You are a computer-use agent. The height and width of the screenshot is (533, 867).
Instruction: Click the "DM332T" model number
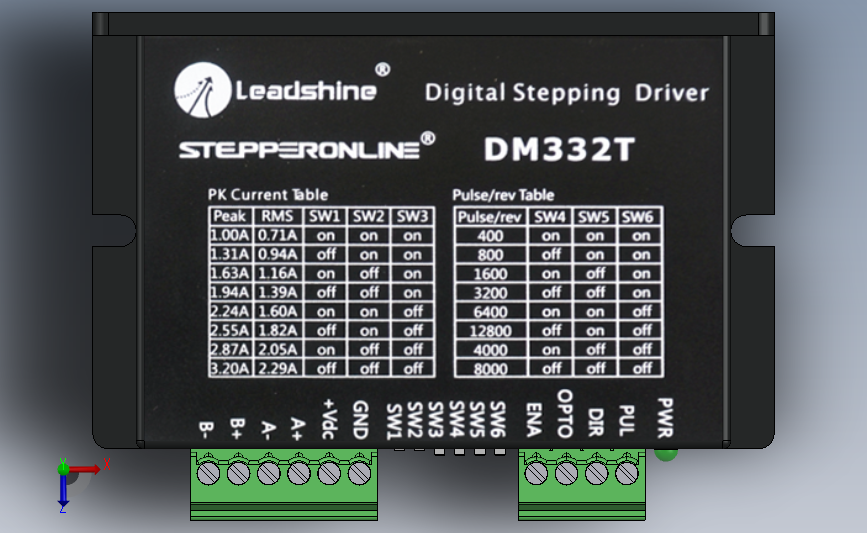pos(560,149)
